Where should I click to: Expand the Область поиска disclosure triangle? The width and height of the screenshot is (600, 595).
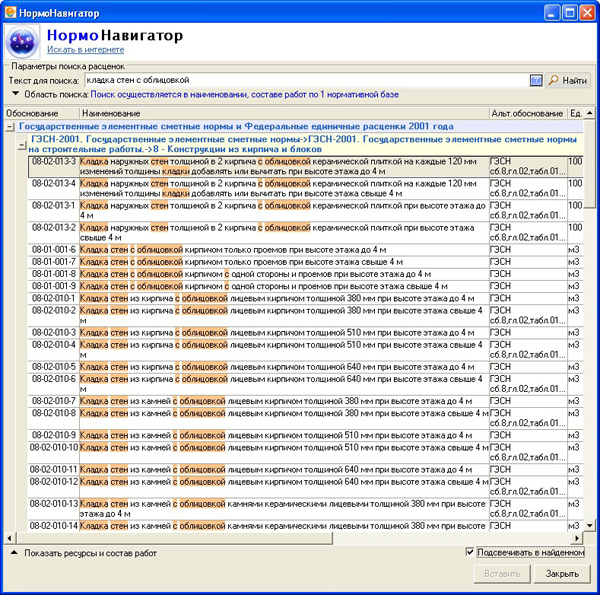click(15, 93)
